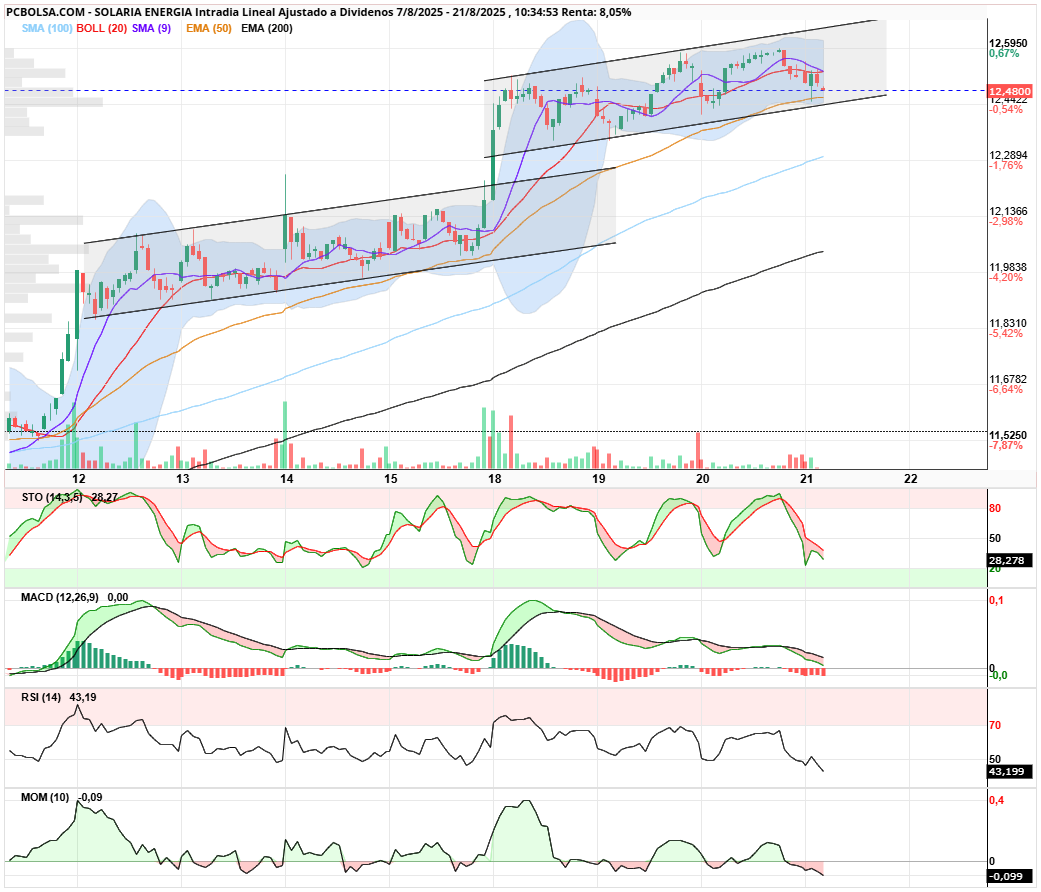
Task: Click the PCBOLSA.COM SOLARIA ENERGIA chart title
Action: click(x=319, y=12)
